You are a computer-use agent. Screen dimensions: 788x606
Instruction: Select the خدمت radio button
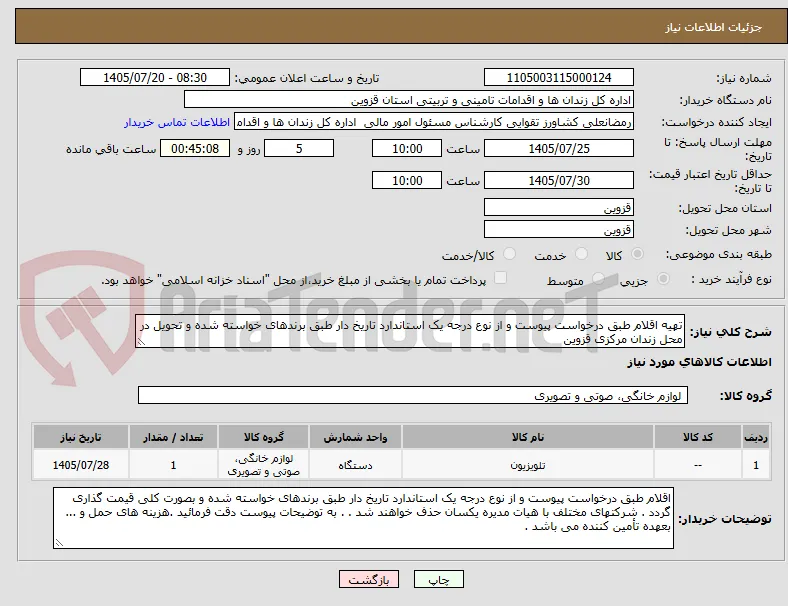click(581, 254)
